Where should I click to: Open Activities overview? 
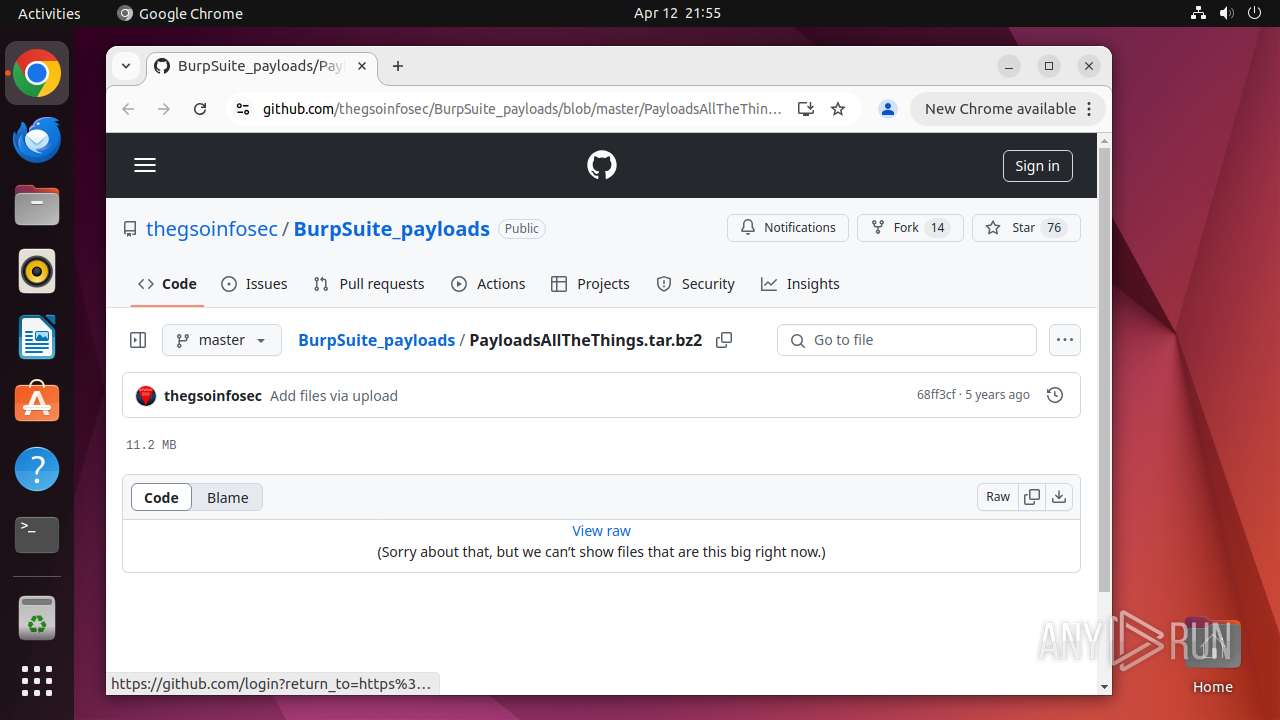click(49, 13)
